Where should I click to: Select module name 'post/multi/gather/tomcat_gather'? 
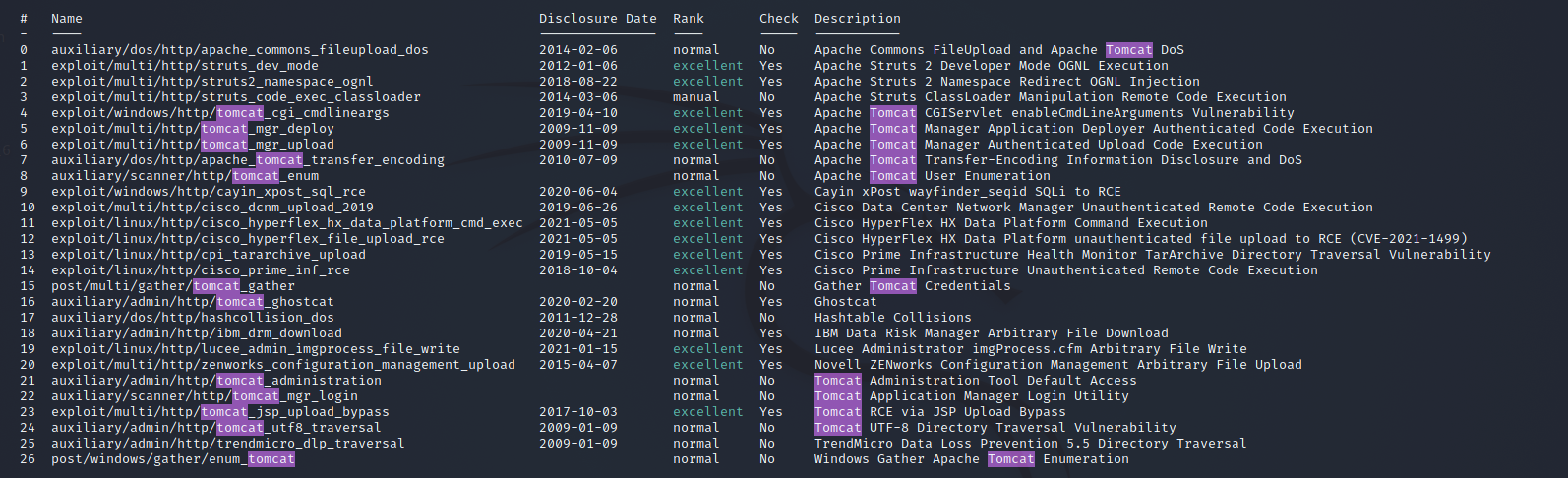(x=173, y=286)
